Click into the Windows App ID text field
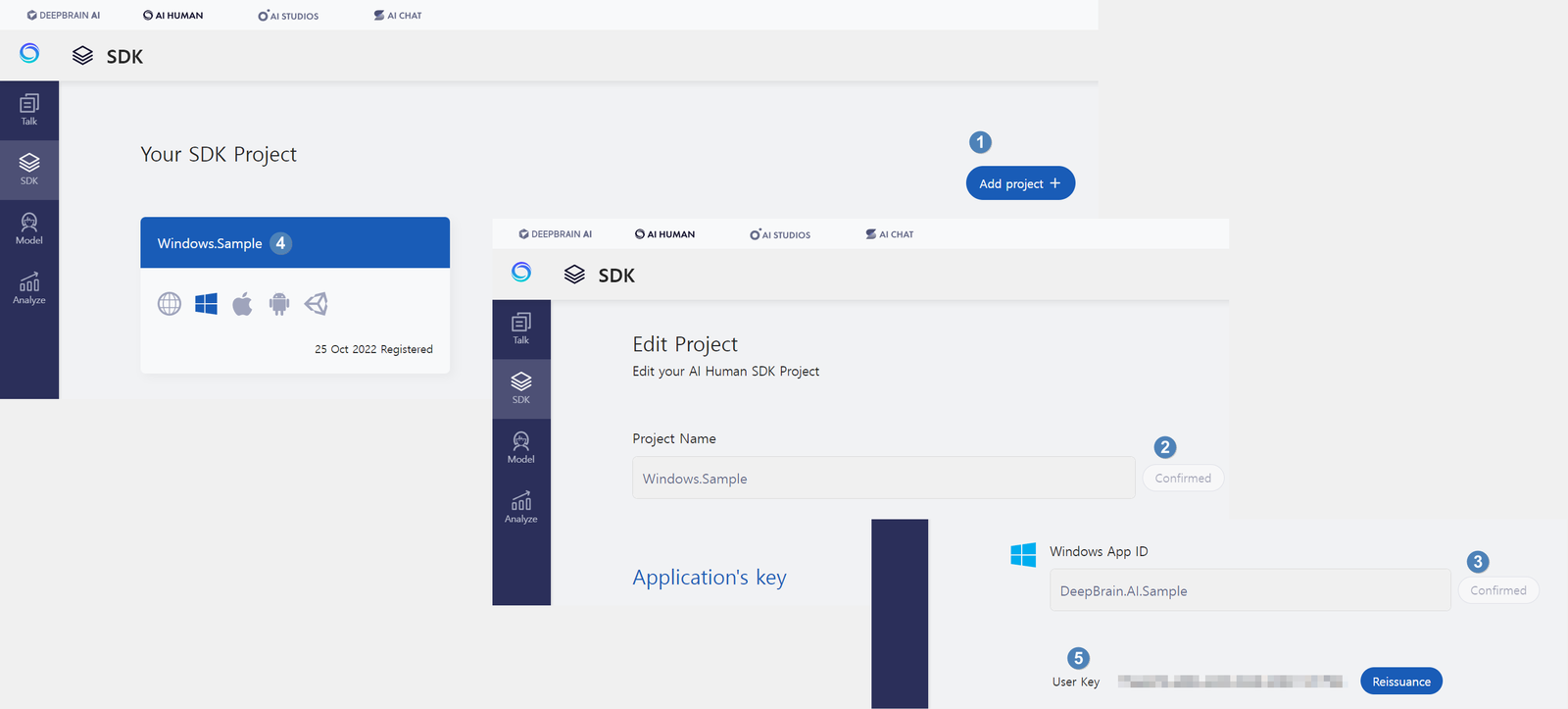 1249,590
